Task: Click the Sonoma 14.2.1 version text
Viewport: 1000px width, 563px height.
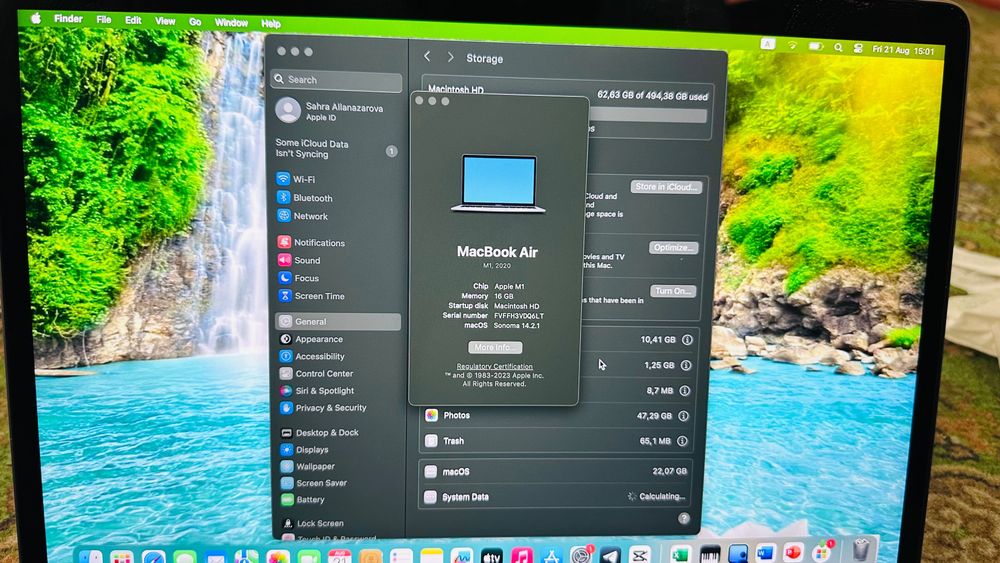Action: point(517,325)
